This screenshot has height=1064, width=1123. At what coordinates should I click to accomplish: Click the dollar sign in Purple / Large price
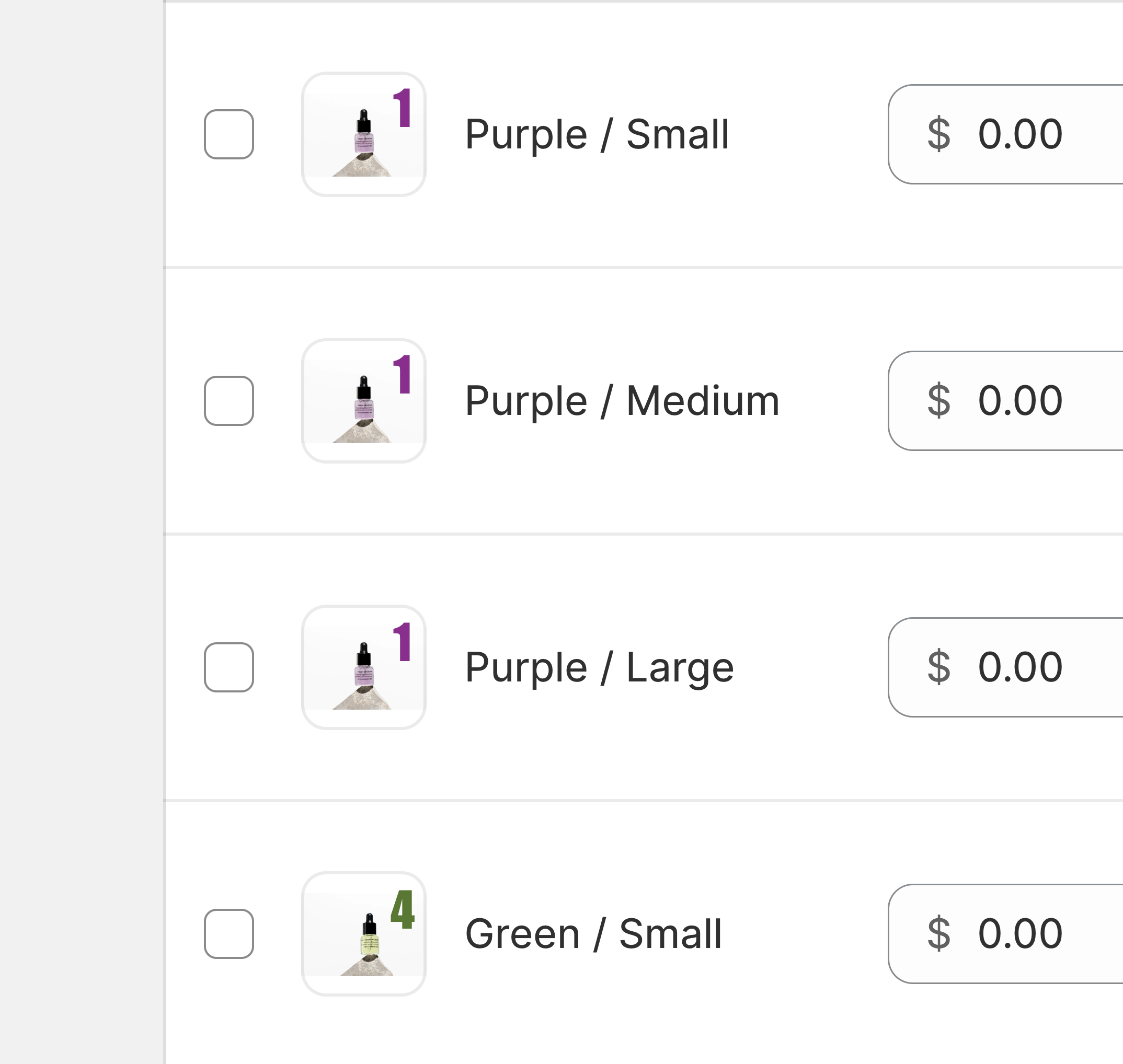(938, 667)
